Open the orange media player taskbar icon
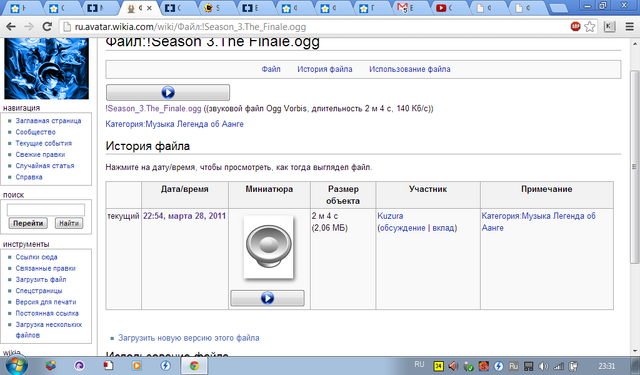Viewport: 640px width, 375px height. [136, 366]
